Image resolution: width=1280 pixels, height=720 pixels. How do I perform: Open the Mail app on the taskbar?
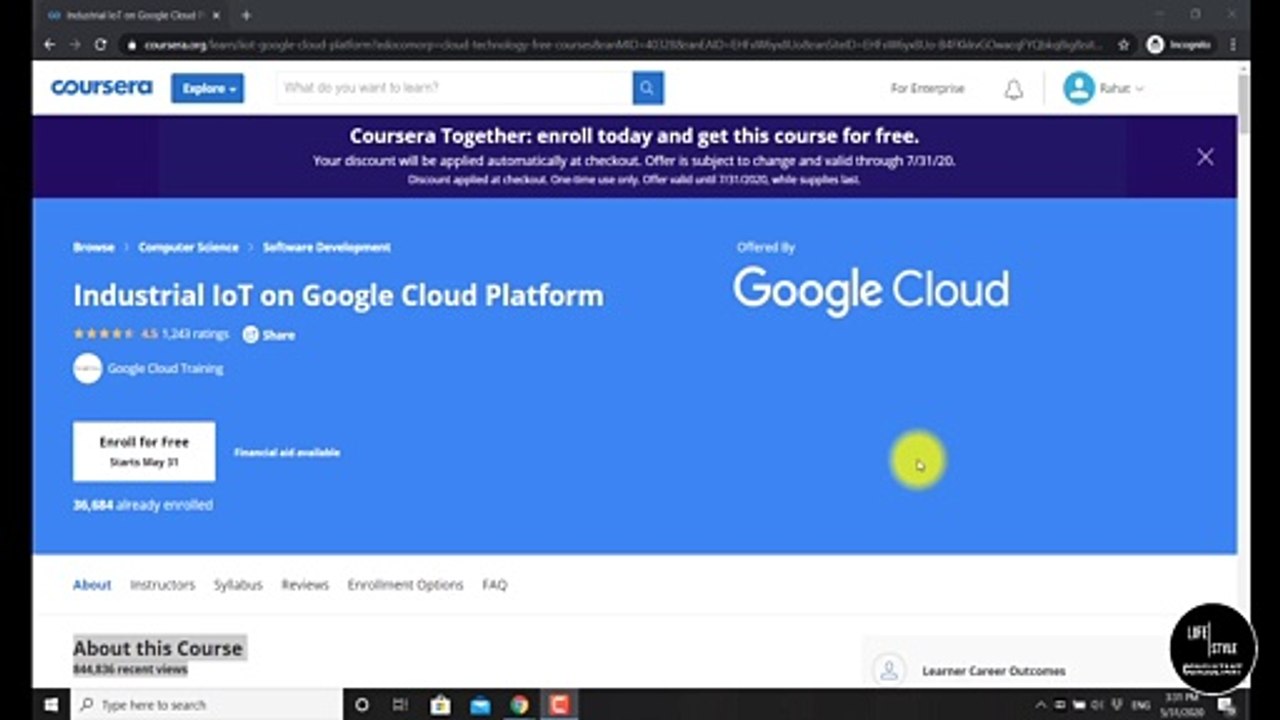click(x=480, y=705)
